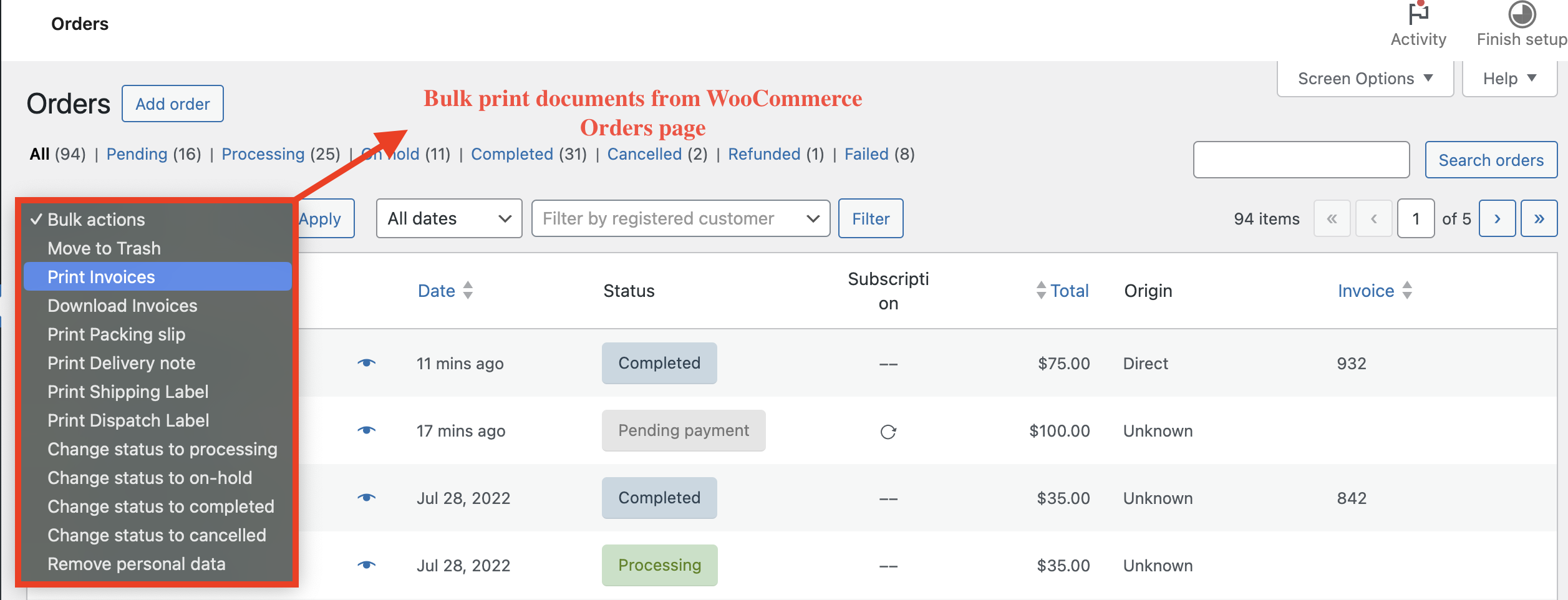Screen dimensions: 1568x600
Task: Click the $100.00 total amount
Action: (x=1060, y=431)
